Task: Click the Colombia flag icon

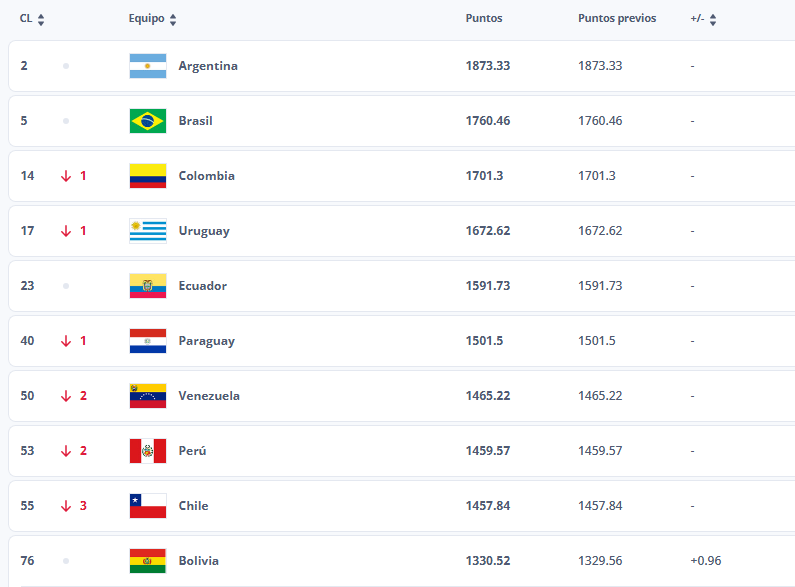Action: click(x=148, y=176)
